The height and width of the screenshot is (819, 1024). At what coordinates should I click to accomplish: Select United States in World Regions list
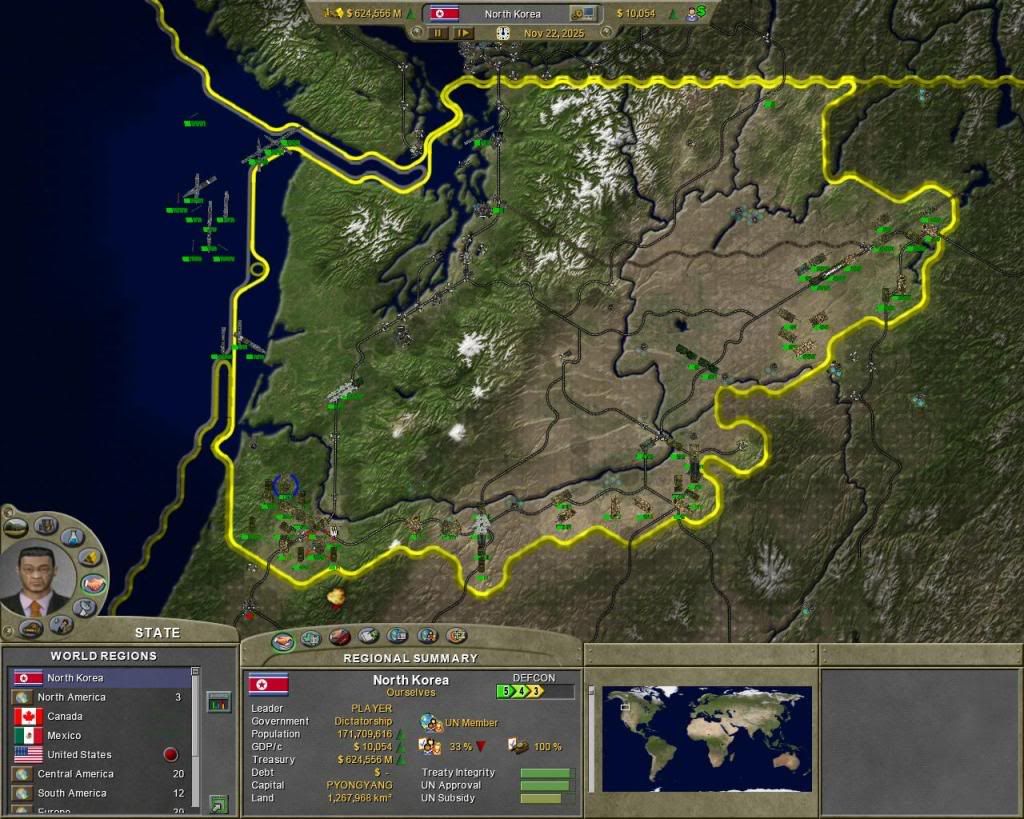(101, 755)
